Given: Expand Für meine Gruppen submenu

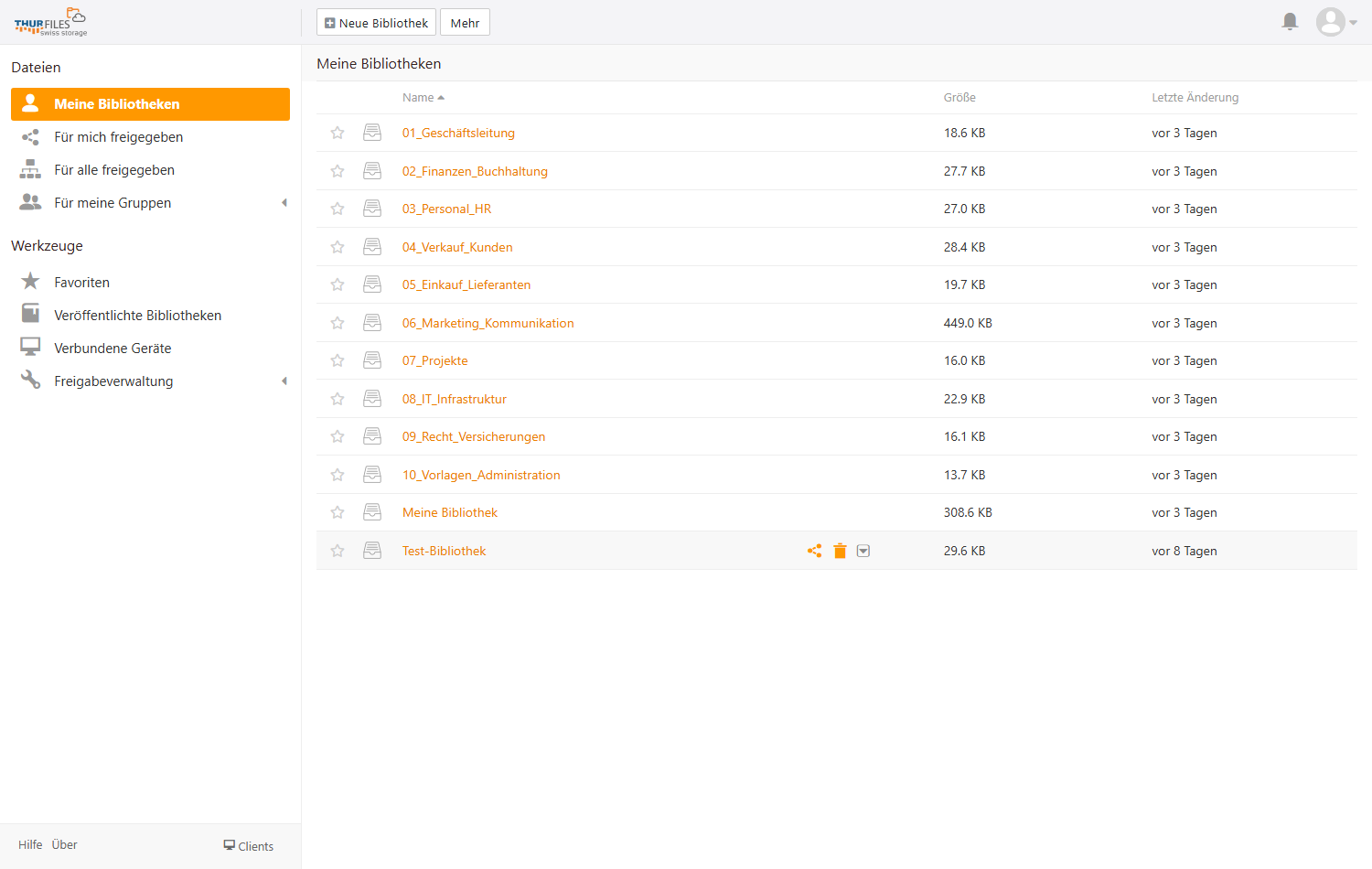Looking at the screenshot, I should tap(284, 203).
